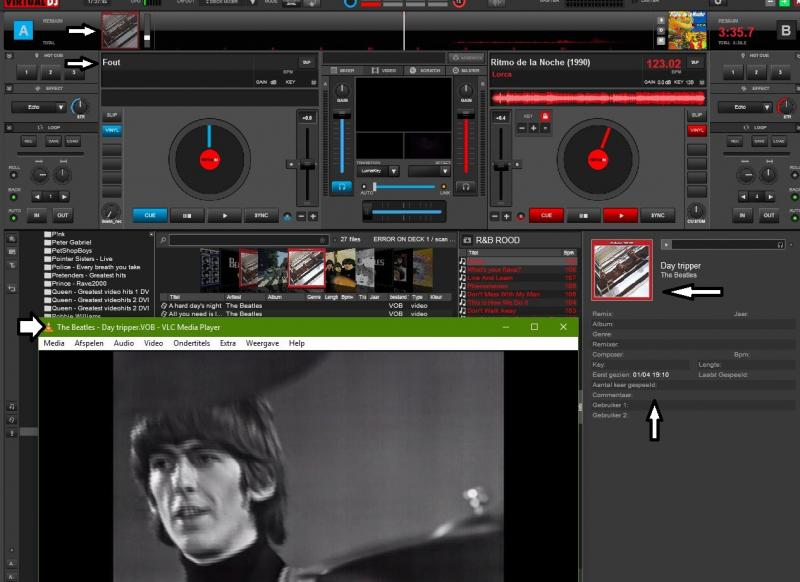The image size is (800, 582).
Task: Expand the Echo effect dropdown on deck A
Action: pos(60,107)
